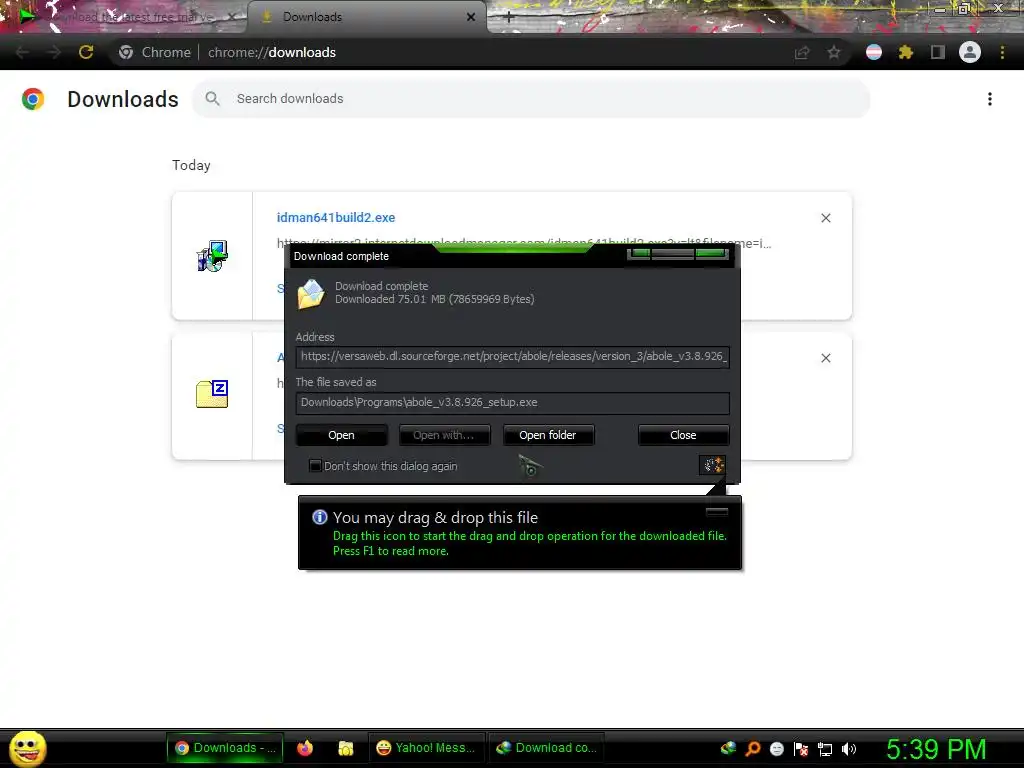Viewport: 1024px width, 768px height.
Task: Click the drag and drop file icon
Action: coord(712,464)
